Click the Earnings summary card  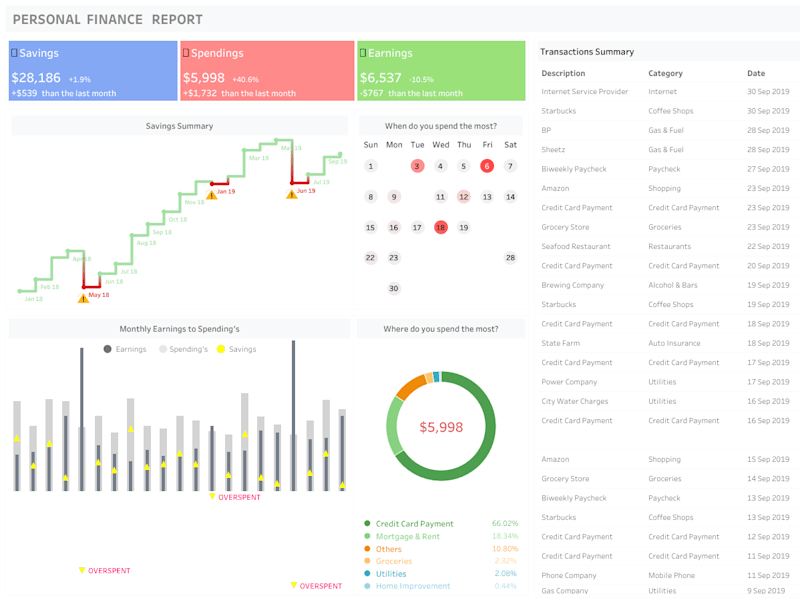441,71
